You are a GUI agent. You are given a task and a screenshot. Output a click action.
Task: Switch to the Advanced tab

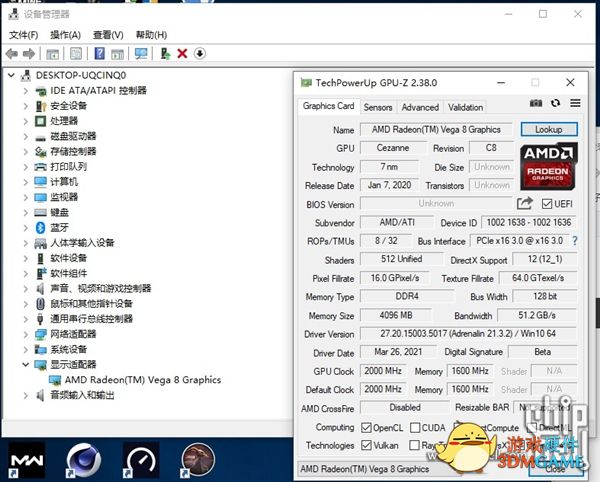pyautogui.click(x=420, y=107)
